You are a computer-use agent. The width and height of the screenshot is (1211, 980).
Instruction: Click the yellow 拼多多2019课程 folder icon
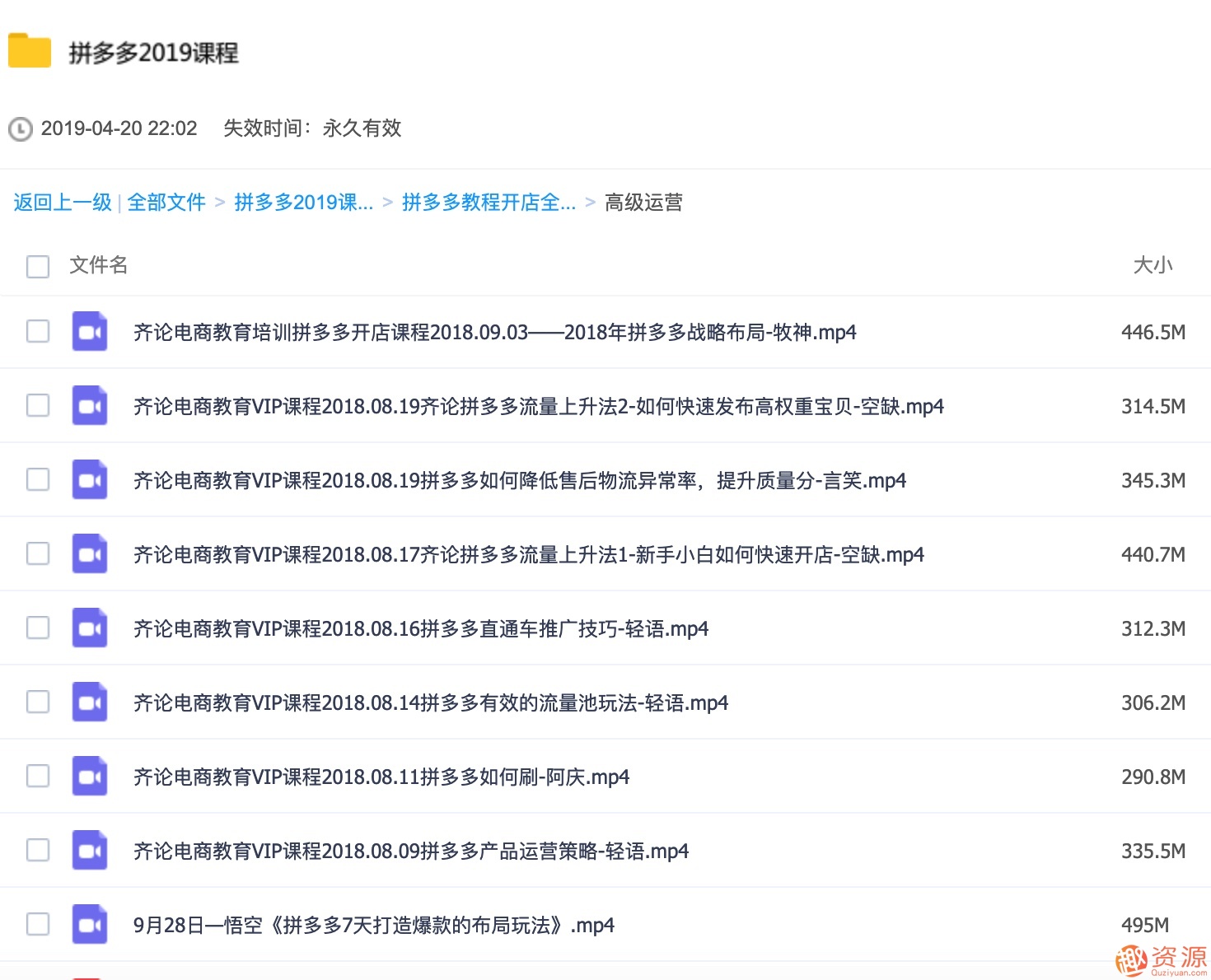pos(30,50)
